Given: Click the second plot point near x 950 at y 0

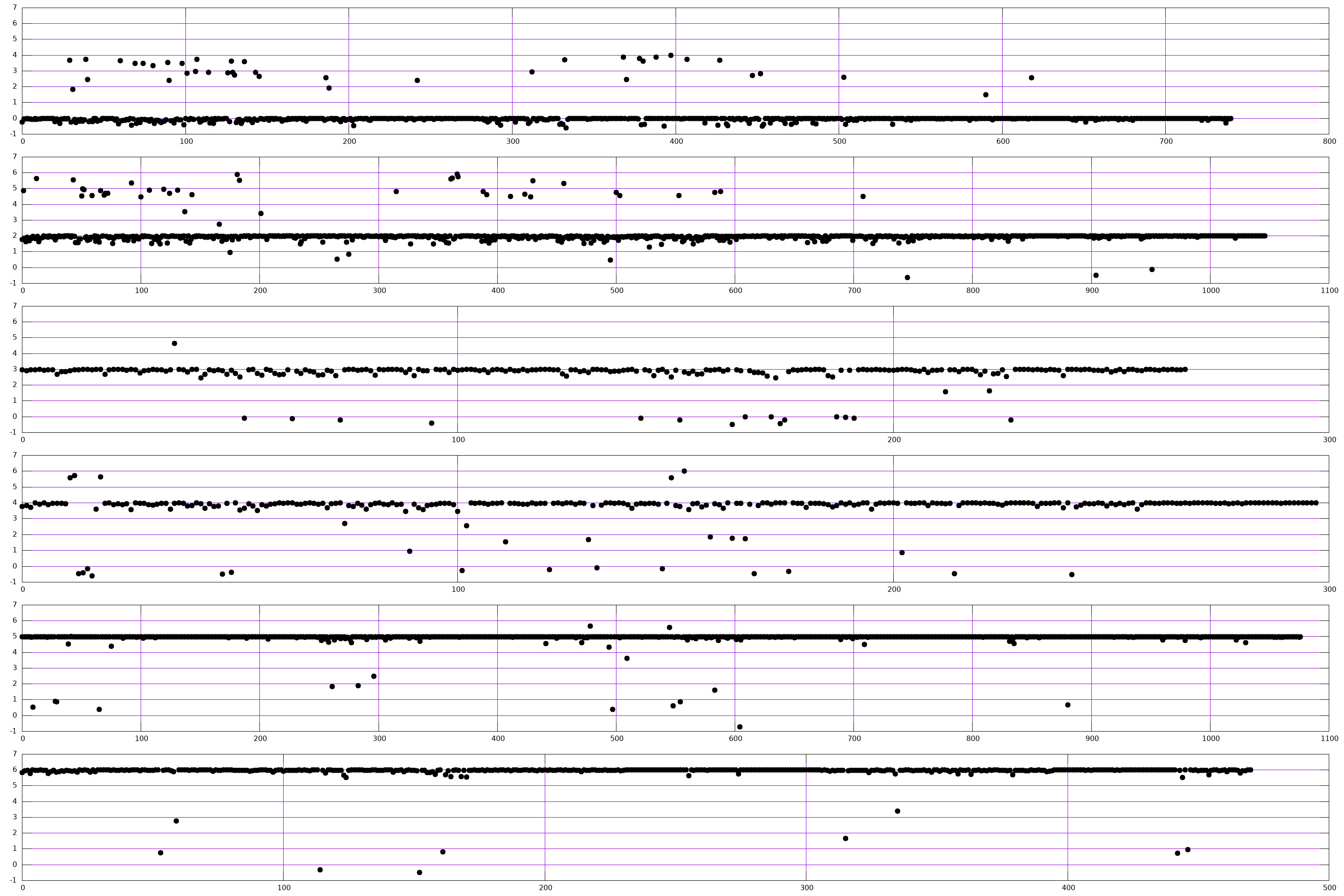Looking at the screenshot, I should (x=1152, y=270).
